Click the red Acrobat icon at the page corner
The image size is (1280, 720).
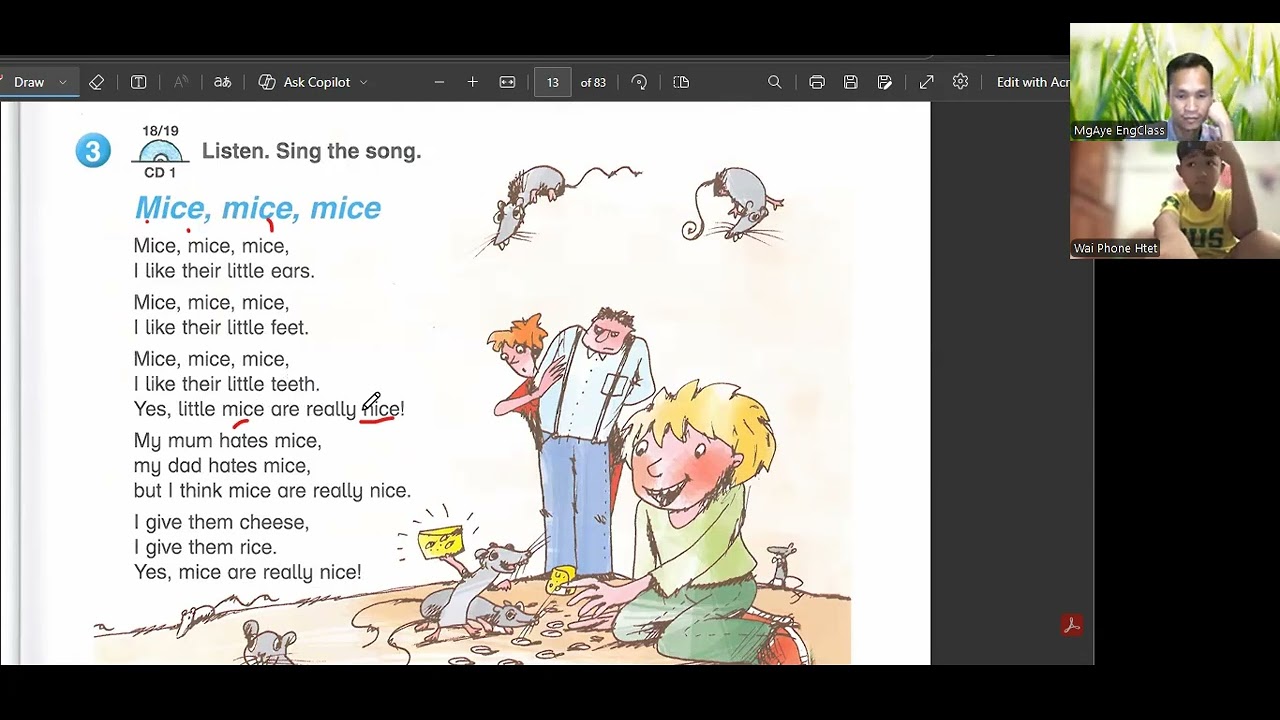pyautogui.click(x=1071, y=625)
